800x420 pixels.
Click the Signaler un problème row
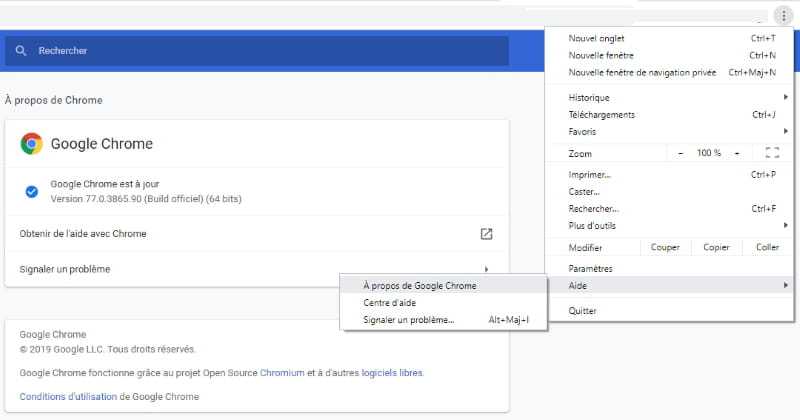257,269
